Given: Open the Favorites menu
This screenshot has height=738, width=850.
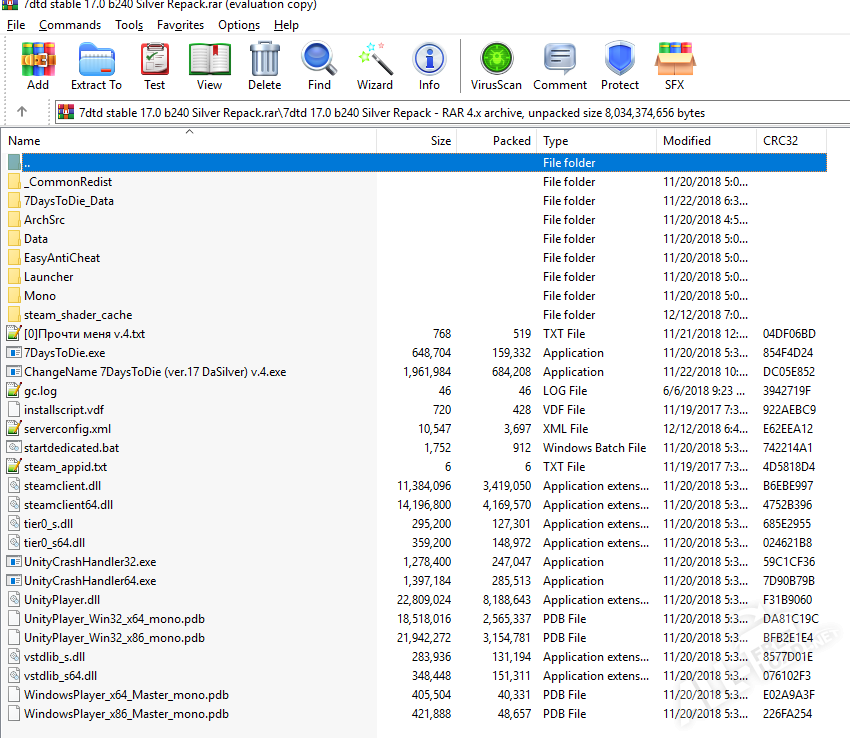Looking at the screenshot, I should [x=180, y=25].
